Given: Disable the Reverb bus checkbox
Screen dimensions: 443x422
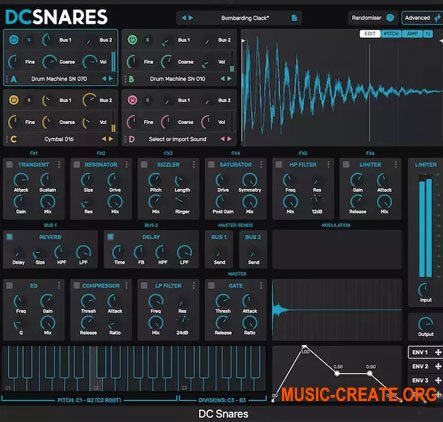Looking at the screenshot, I should click(9, 237).
